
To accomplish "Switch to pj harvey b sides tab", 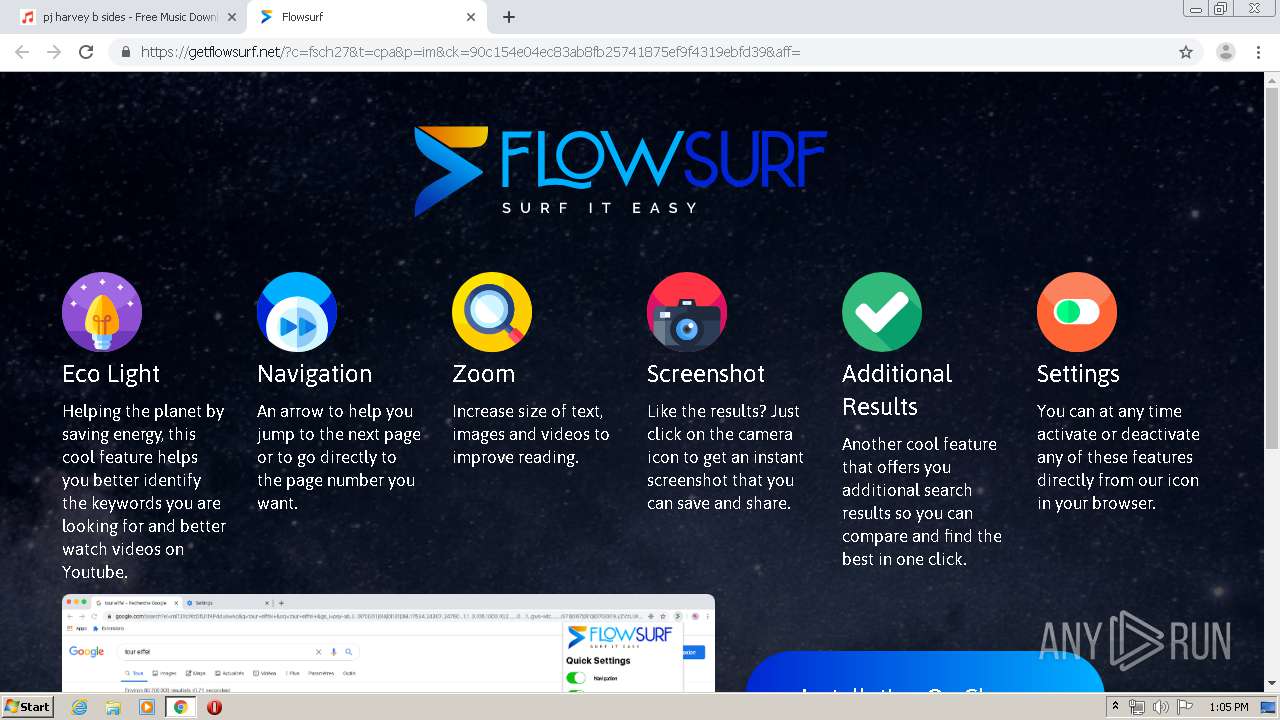I will [x=127, y=17].
